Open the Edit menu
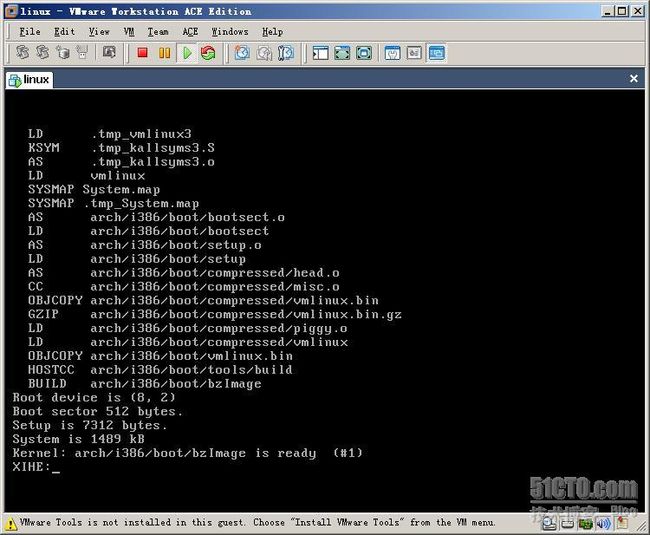This screenshot has width=650, height=535. pyautogui.click(x=64, y=31)
